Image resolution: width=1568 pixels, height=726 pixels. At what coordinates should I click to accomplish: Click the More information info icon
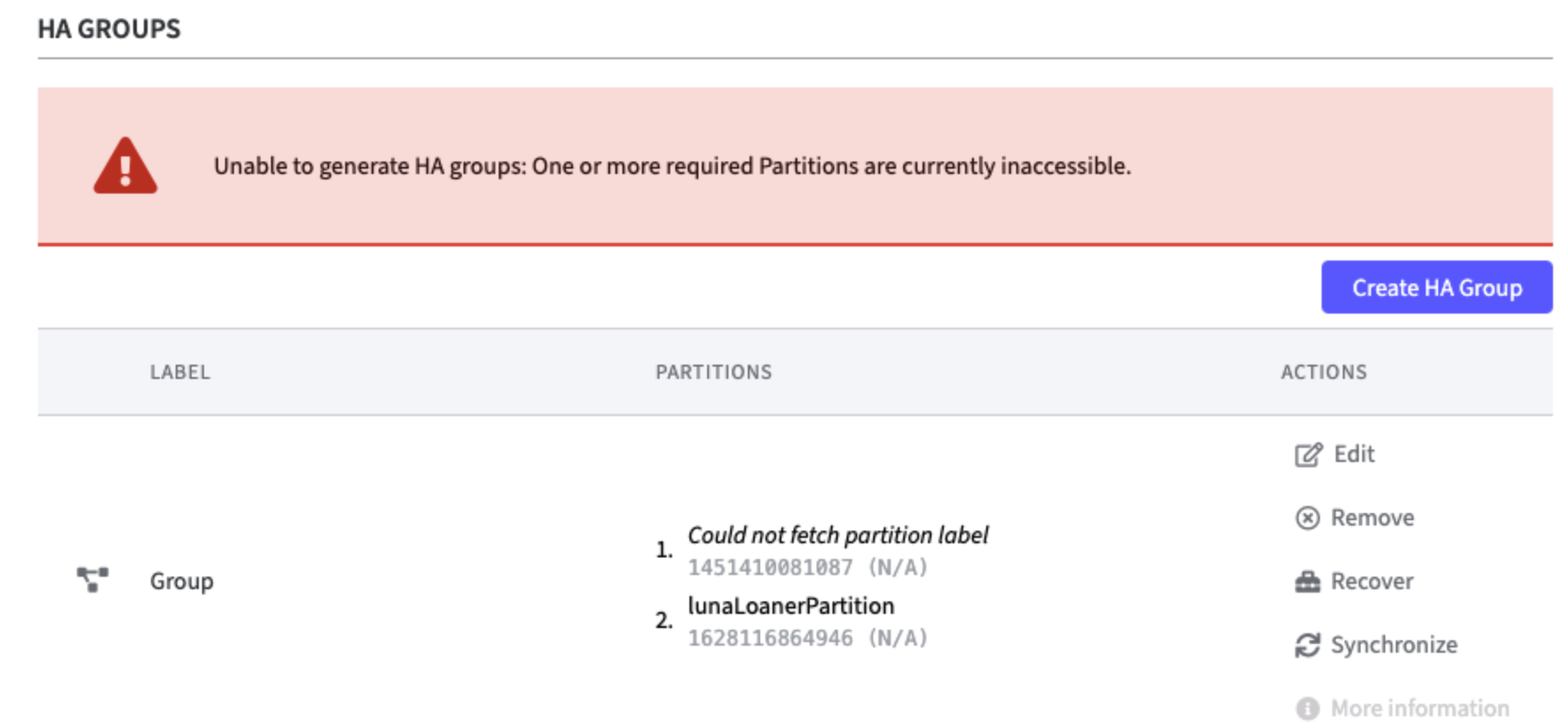tap(1308, 708)
